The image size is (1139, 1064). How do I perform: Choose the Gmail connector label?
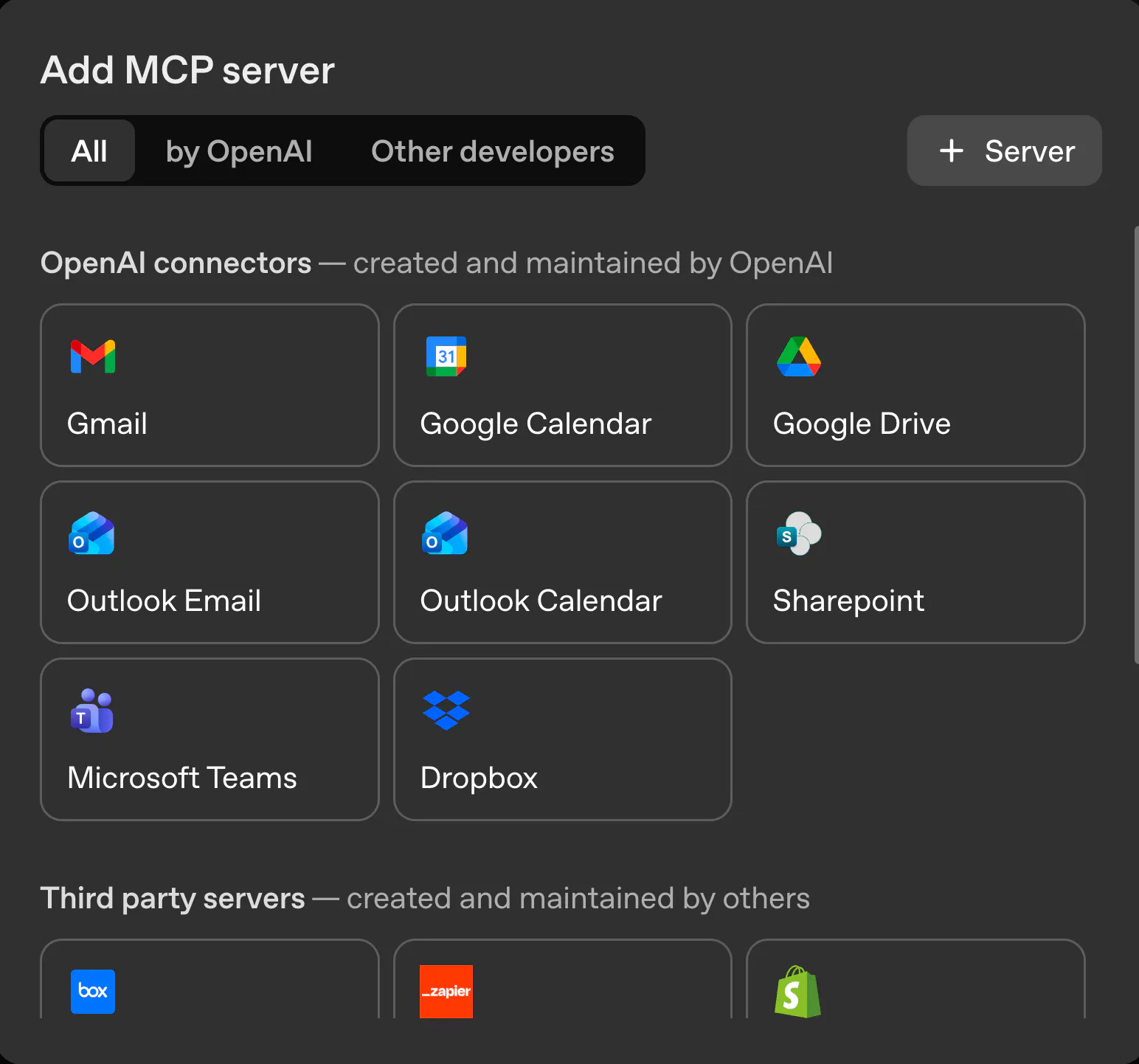pos(107,424)
